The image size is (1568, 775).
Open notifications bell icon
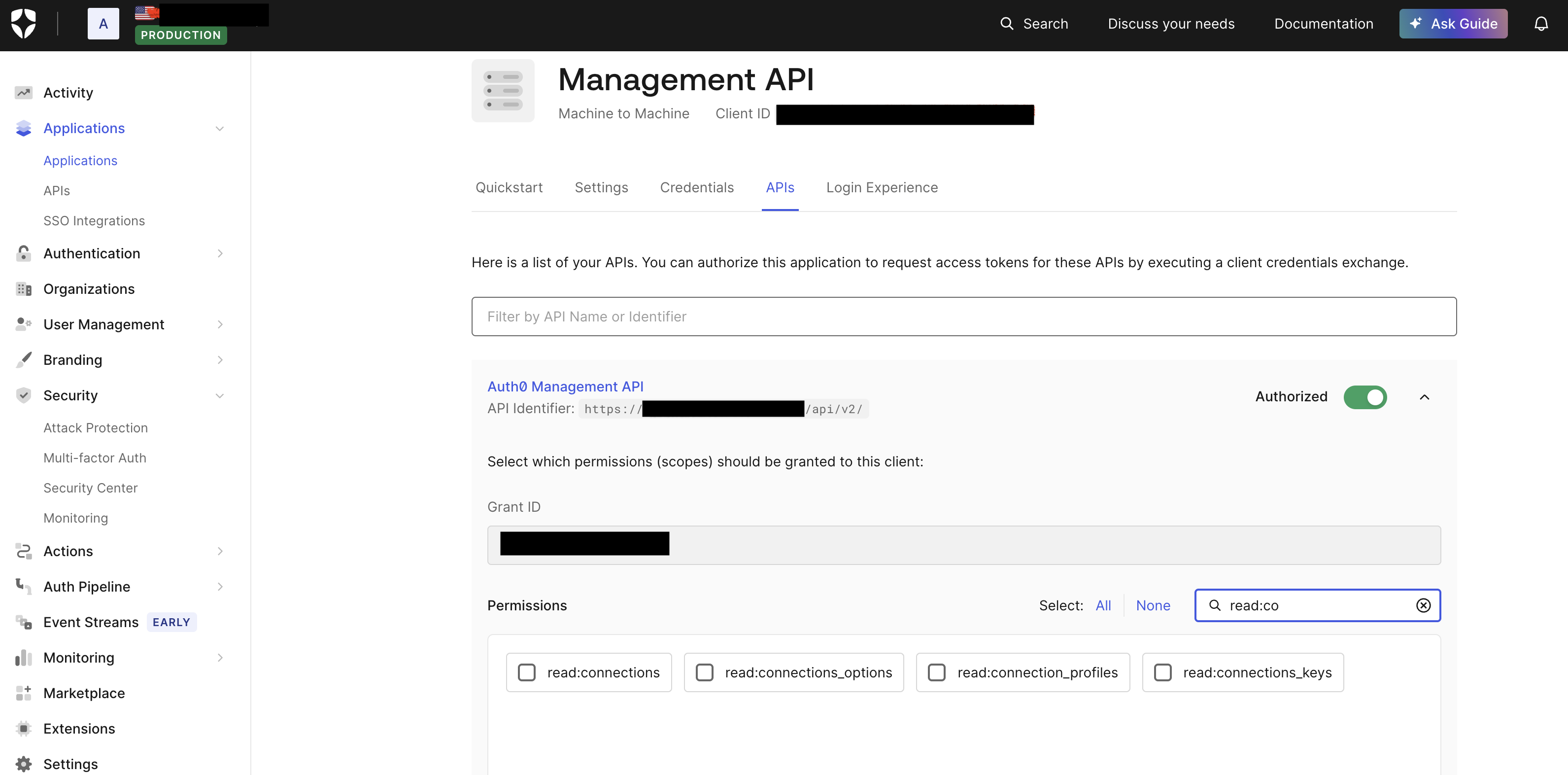1540,24
